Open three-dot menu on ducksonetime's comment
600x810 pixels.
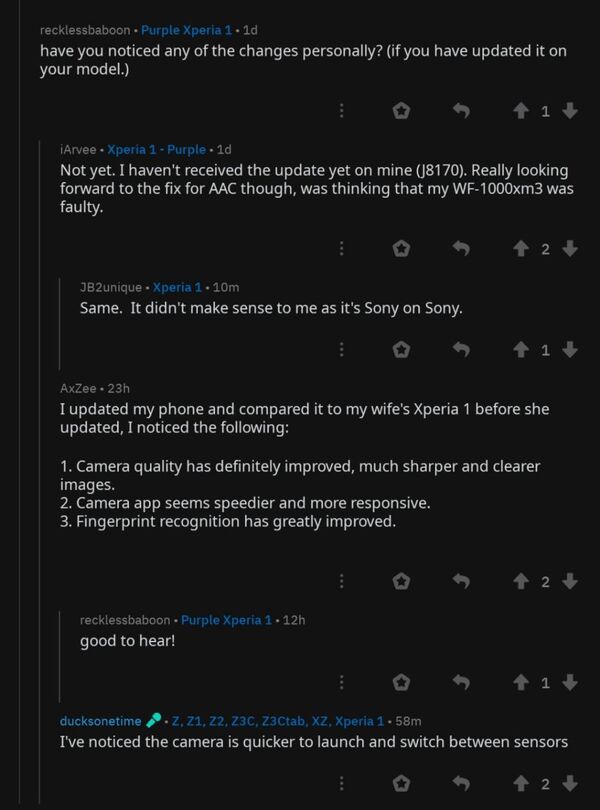click(342, 783)
